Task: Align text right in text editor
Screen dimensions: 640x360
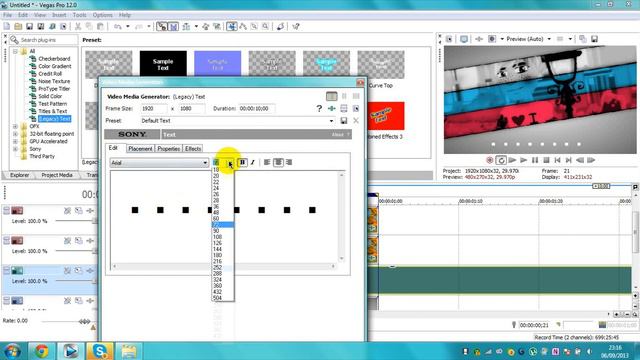Action: tap(289, 162)
